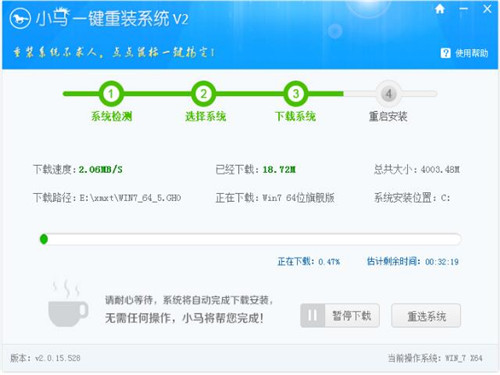Click the 当前操作系统 WIN_7 X64 text
This screenshot has height=375, width=500.
pos(435,358)
